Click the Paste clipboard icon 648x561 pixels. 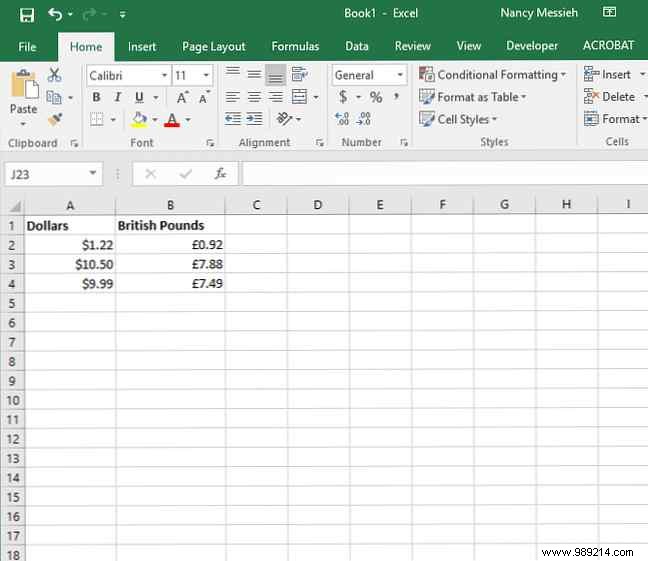[24, 85]
